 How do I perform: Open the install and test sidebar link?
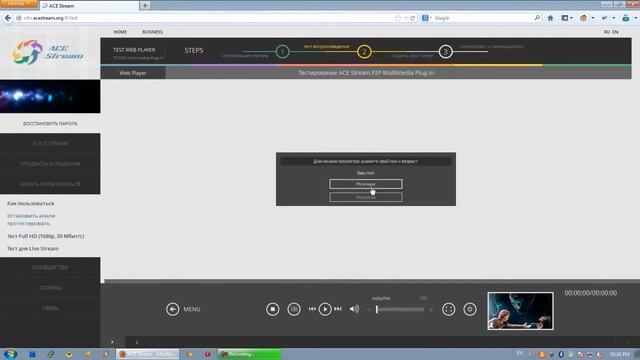(31, 220)
